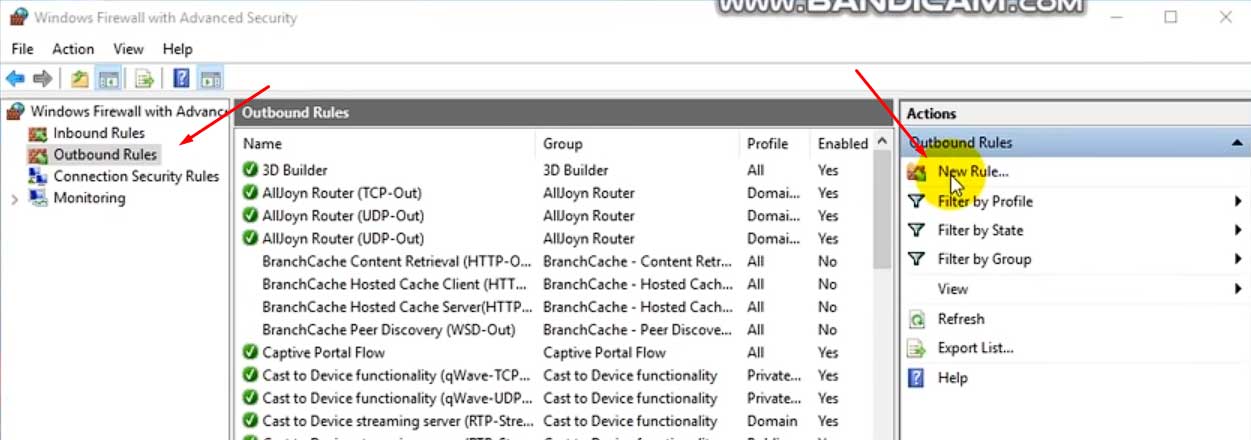Viewport: 1251px width, 440px height.
Task: Click the Up One Level folder icon
Action: coord(80,78)
